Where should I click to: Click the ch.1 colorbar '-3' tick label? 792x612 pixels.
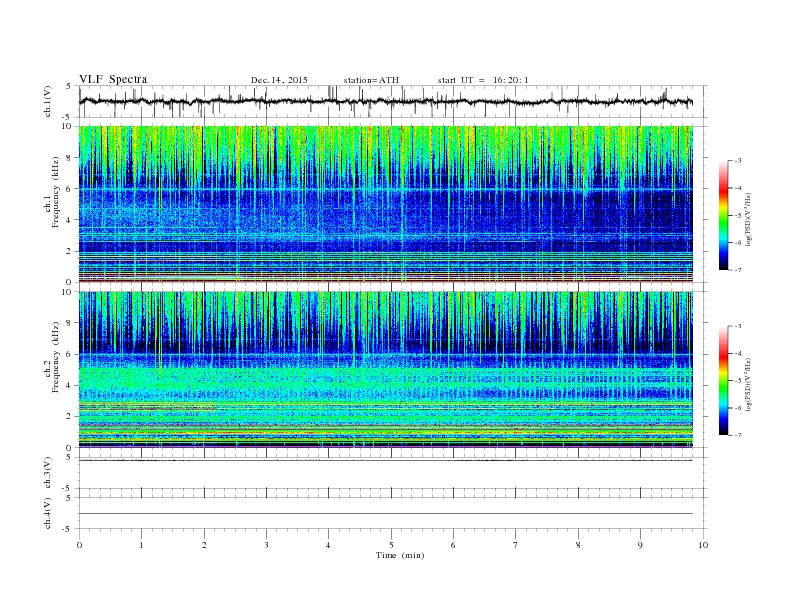(x=738, y=161)
